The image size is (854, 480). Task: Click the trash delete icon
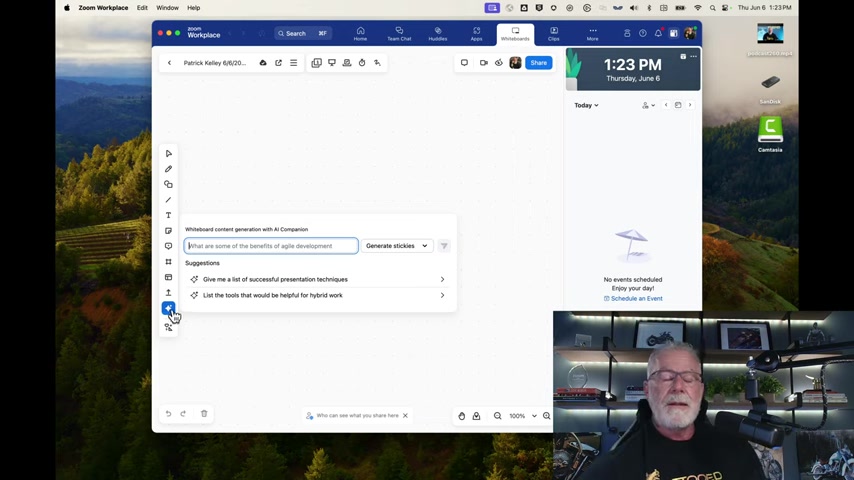204,414
